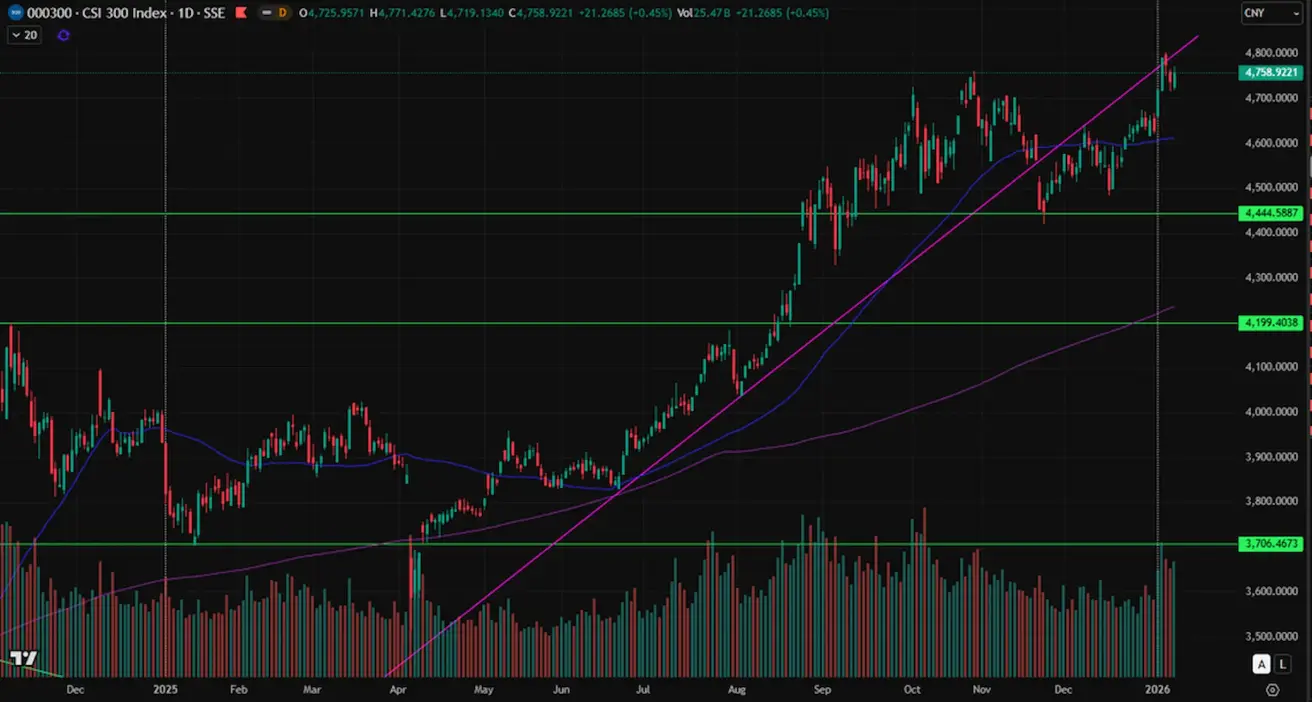Click the 2026 marker on time axis

(1158, 689)
